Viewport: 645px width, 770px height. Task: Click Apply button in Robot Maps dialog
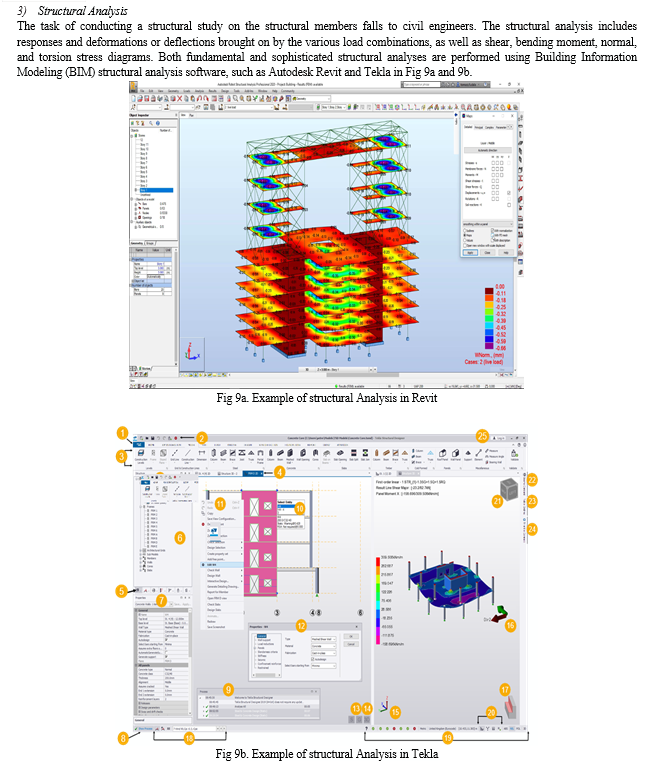pos(471,253)
